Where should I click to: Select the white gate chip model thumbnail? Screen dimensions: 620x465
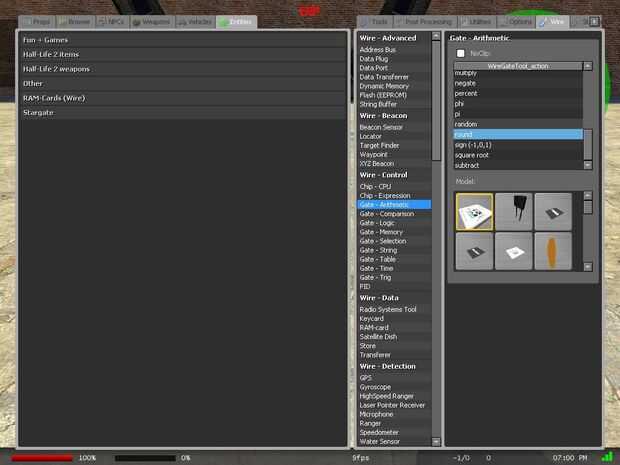point(474,212)
